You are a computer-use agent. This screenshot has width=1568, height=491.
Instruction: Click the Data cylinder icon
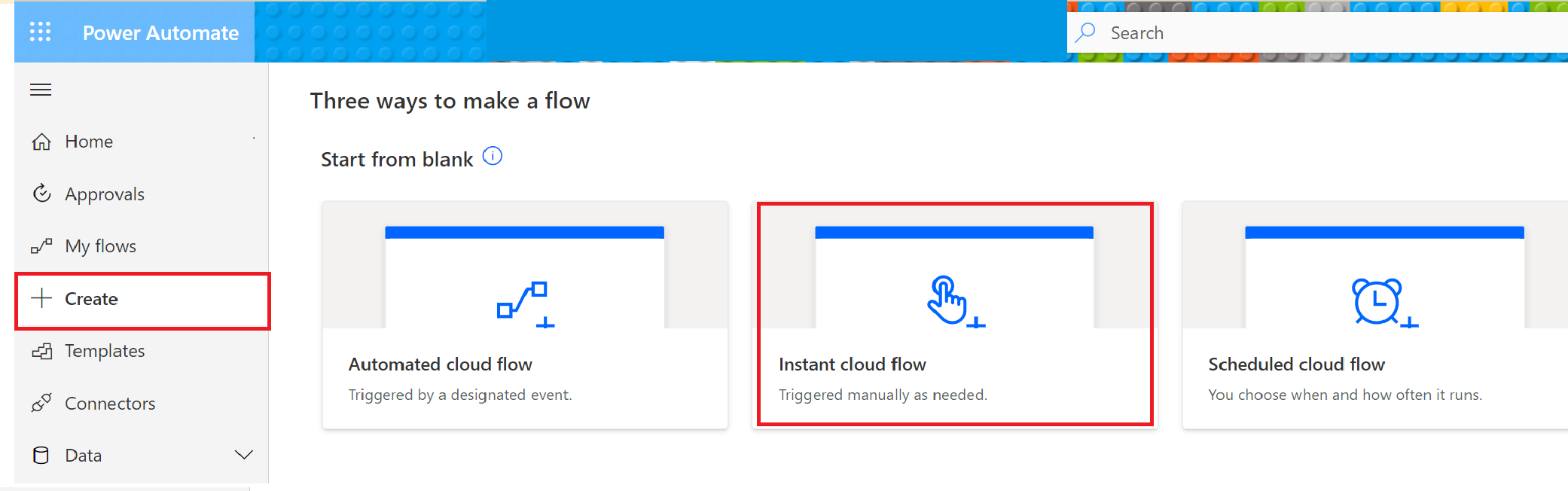click(41, 455)
